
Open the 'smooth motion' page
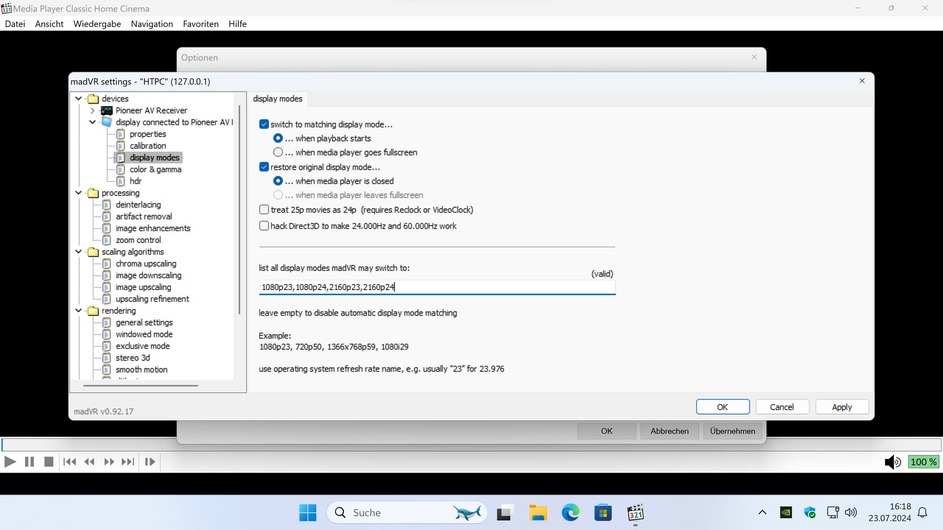[x=141, y=370]
